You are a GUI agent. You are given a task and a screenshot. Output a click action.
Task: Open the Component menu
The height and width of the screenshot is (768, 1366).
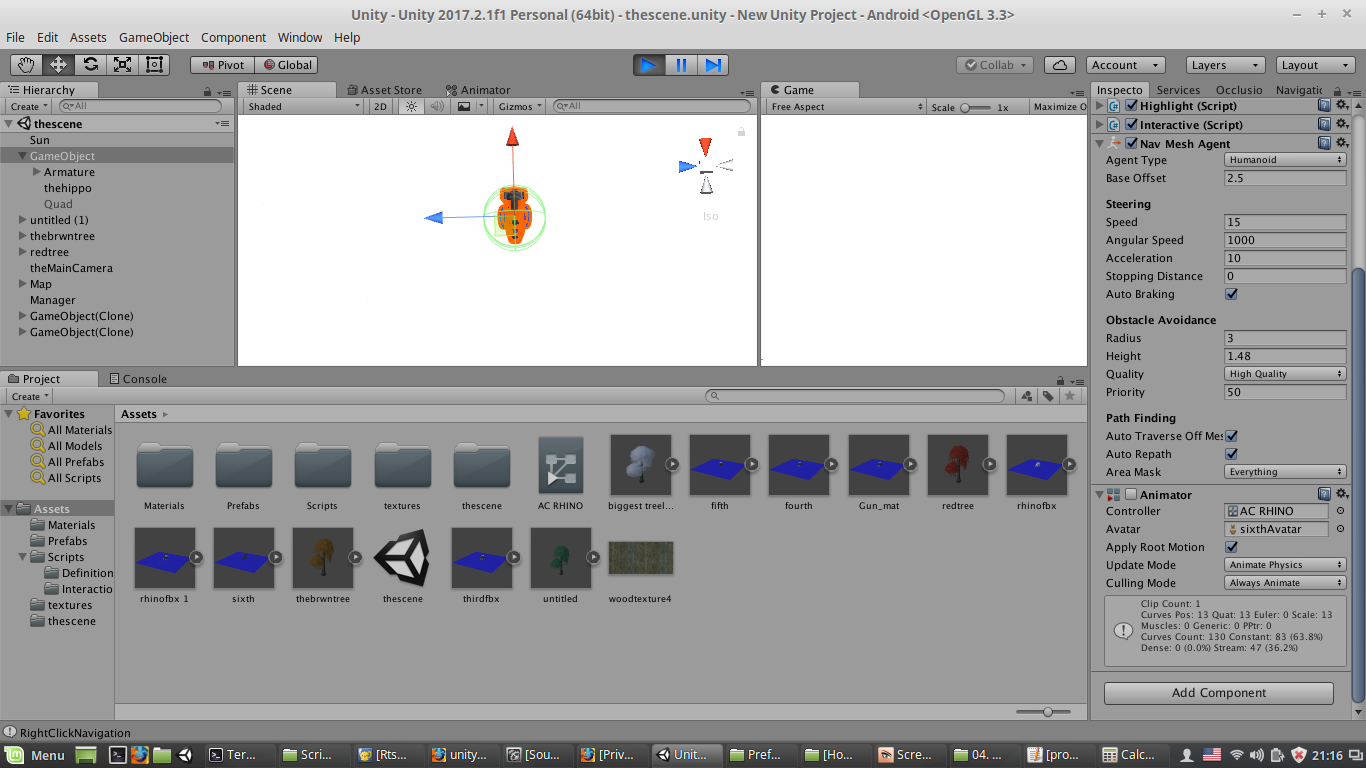(233, 37)
